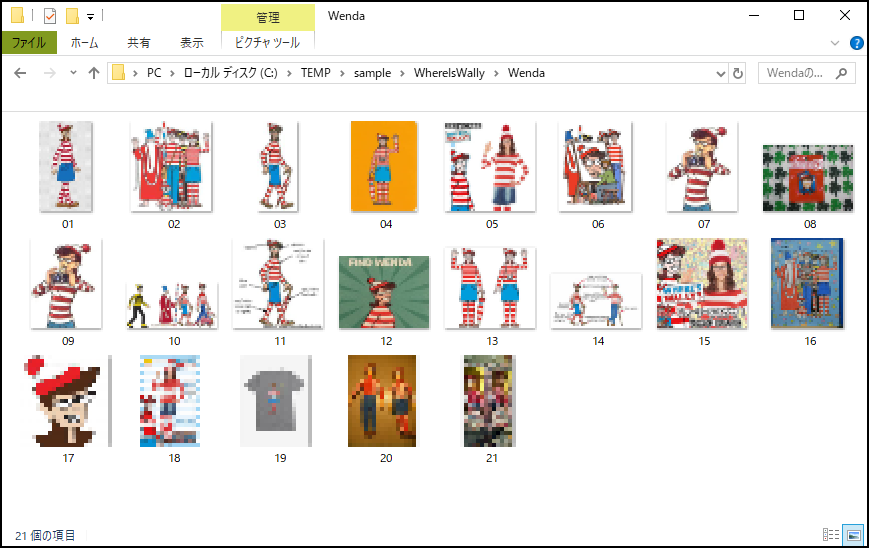The height and width of the screenshot is (548, 869).
Task: Expand the chevron after WhereIsWally breadcrumb
Action: pos(496,73)
